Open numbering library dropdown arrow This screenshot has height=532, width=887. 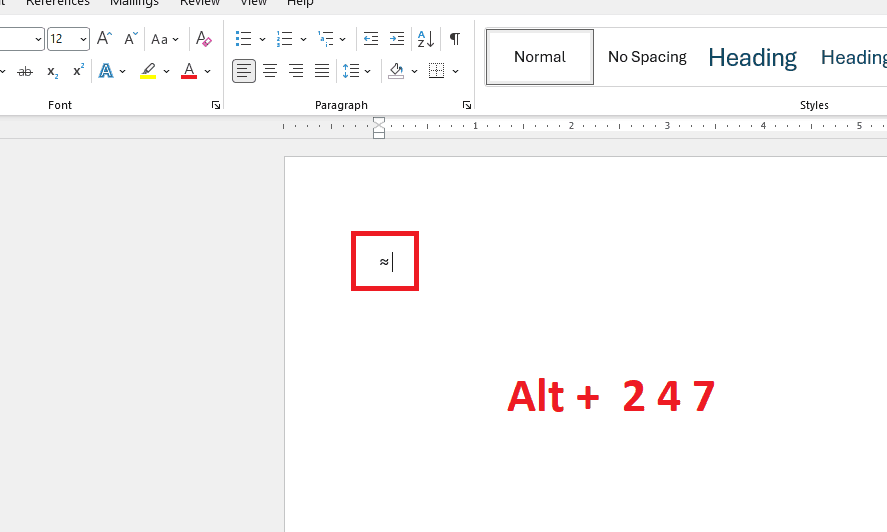(x=303, y=39)
